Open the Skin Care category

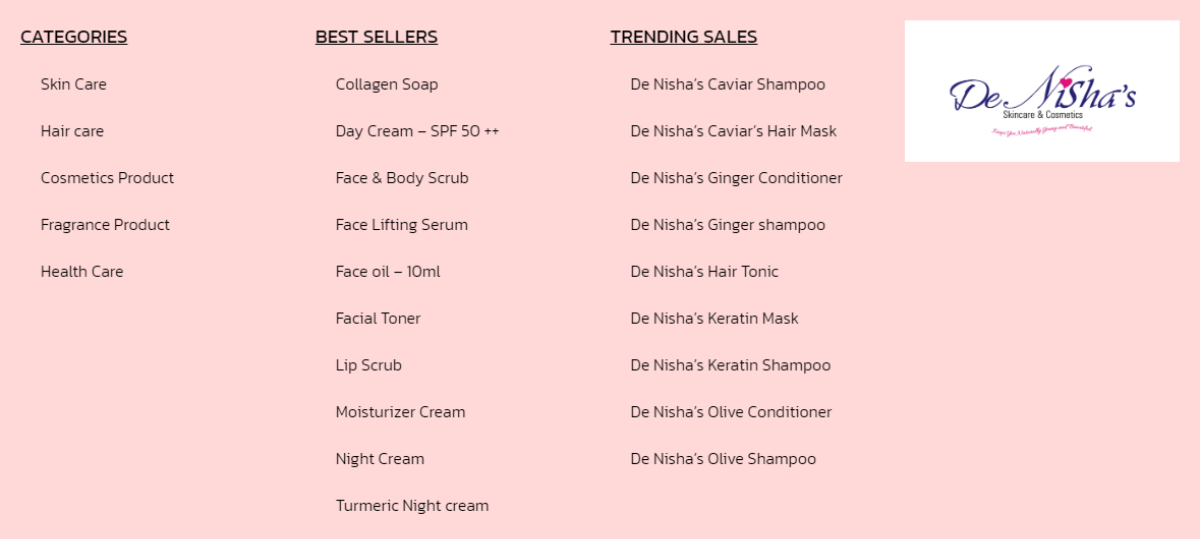[73, 84]
